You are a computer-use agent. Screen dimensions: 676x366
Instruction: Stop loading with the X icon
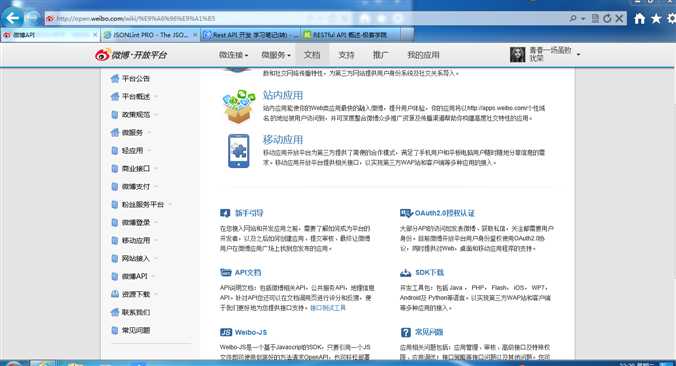(x=619, y=19)
